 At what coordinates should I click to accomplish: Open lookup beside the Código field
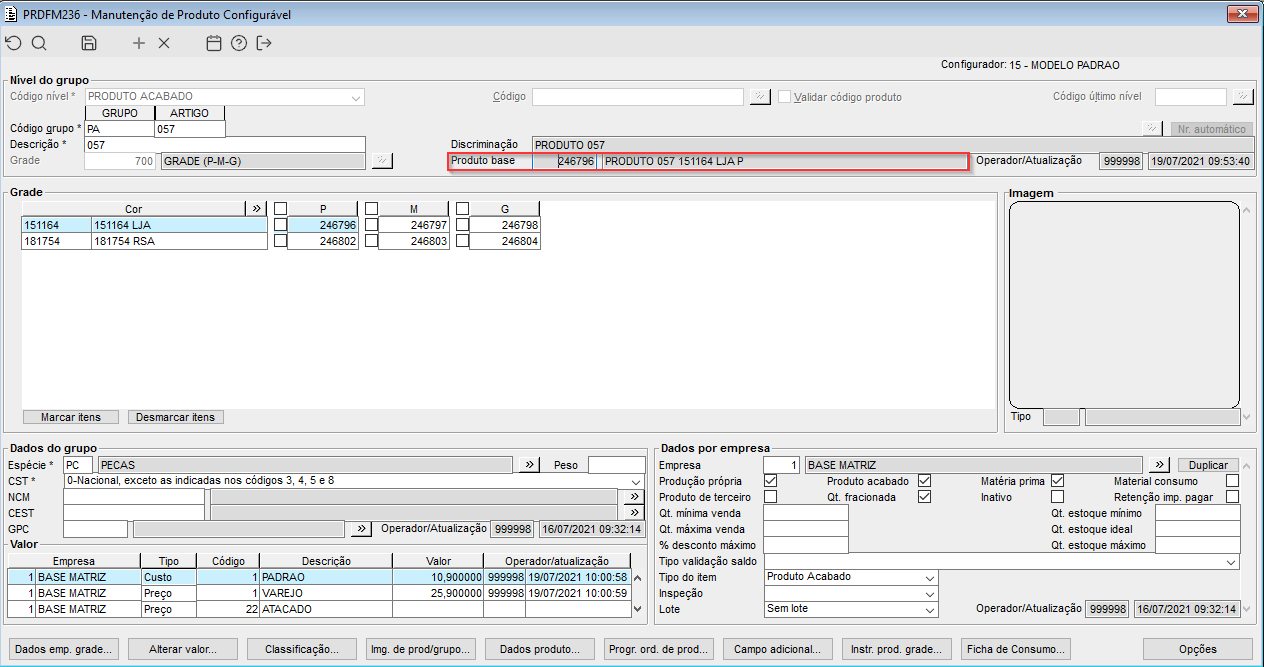(760, 97)
